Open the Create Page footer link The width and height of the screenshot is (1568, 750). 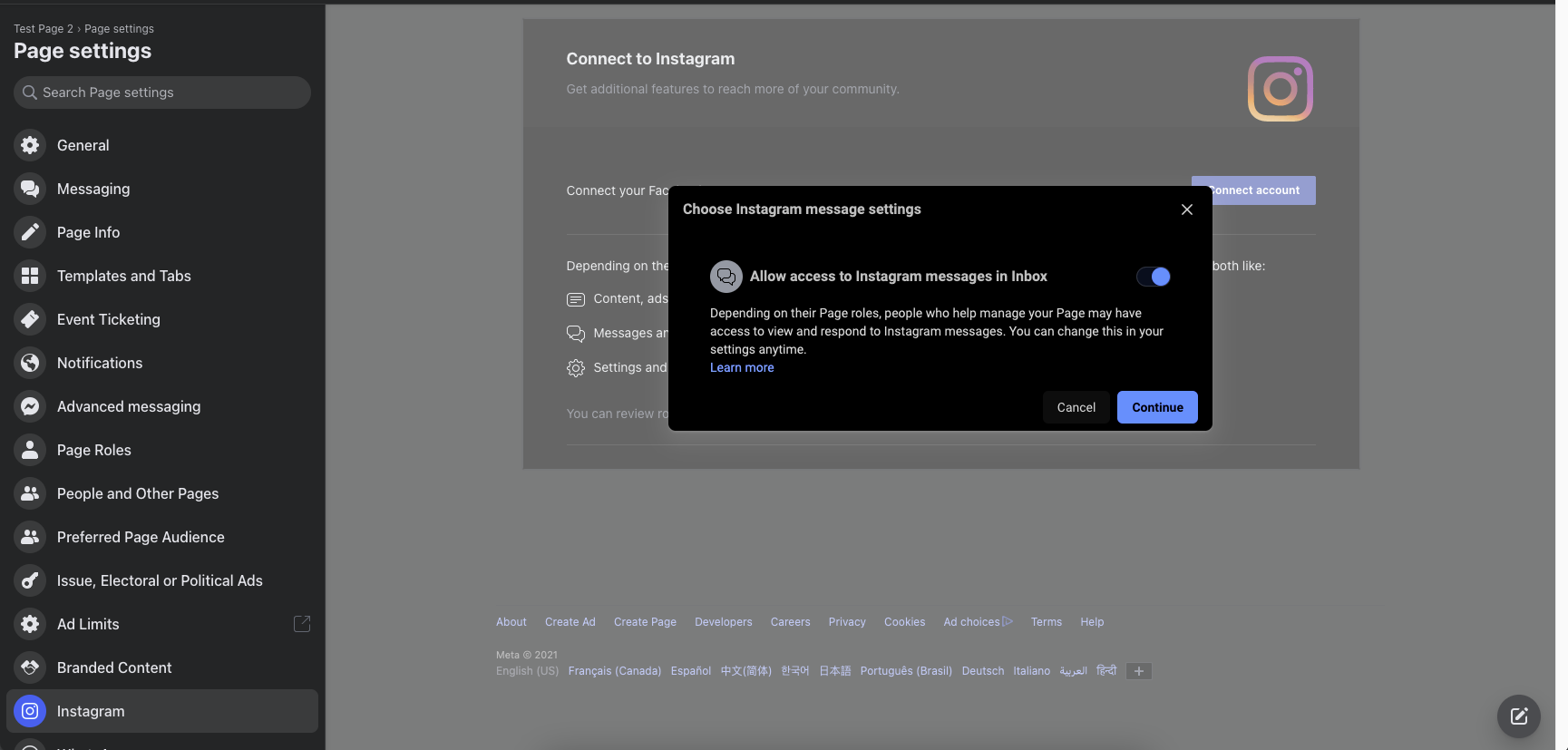point(645,622)
